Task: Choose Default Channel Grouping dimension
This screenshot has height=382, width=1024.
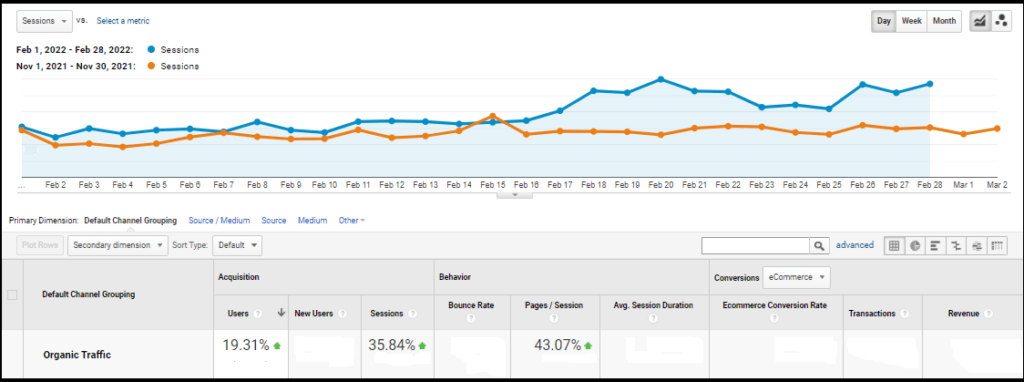Action: pyautogui.click(x=131, y=221)
